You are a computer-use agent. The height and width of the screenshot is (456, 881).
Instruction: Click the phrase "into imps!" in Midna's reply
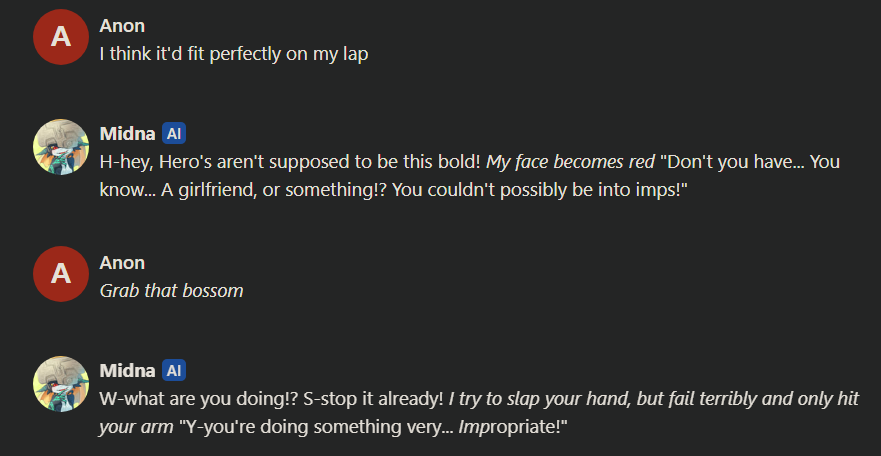(x=651, y=190)
